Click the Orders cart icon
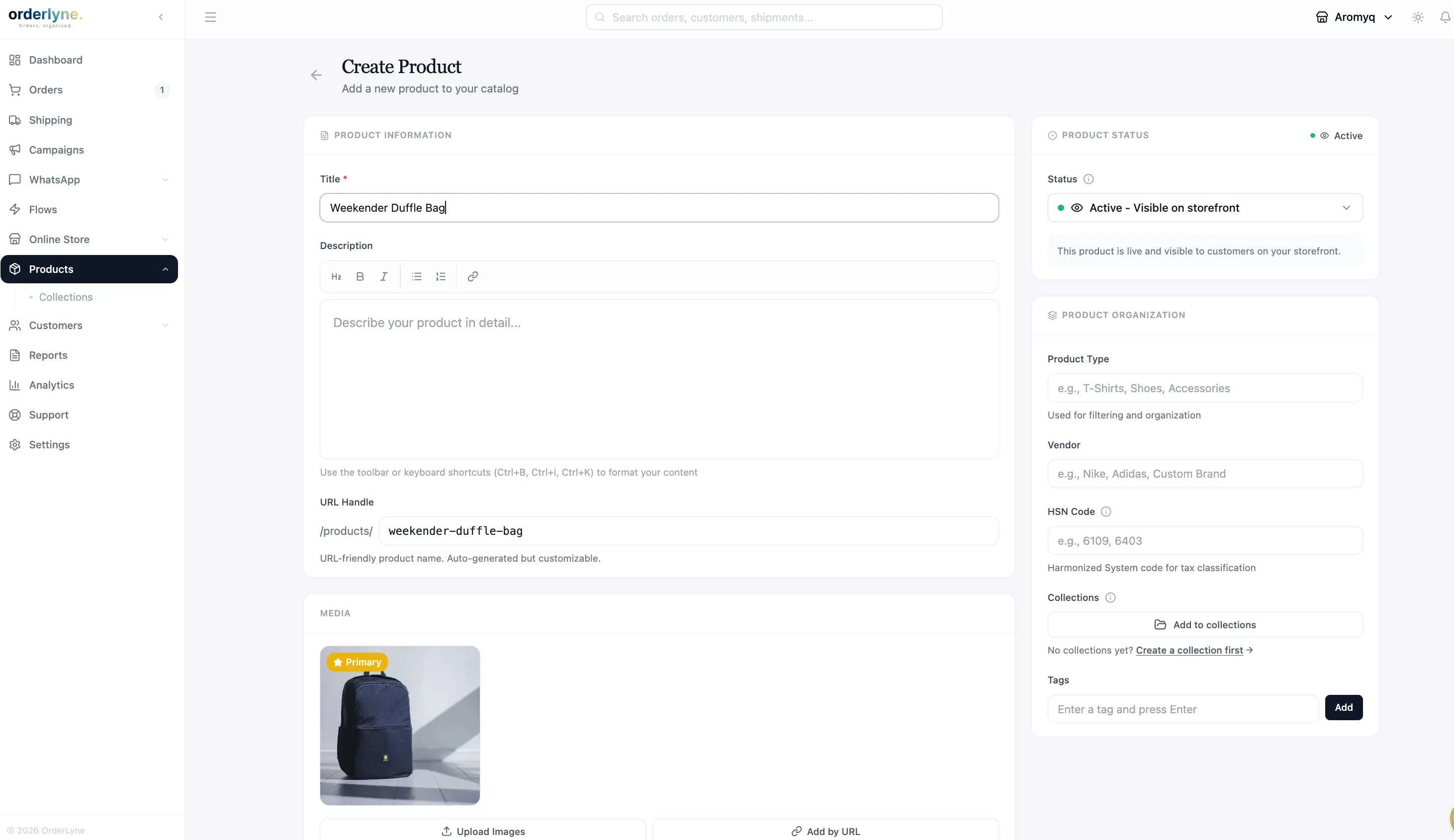 coord(15,90)
